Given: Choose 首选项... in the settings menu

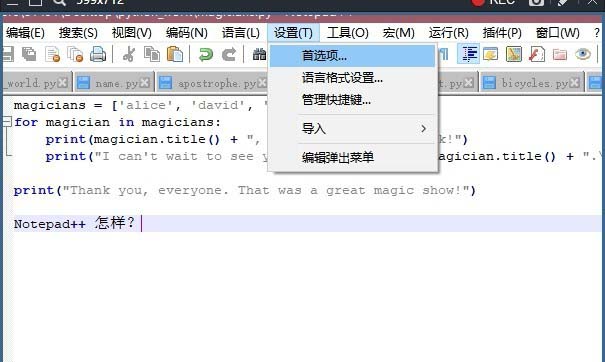Looking at the screenshot, I should [x=353, y=56].
